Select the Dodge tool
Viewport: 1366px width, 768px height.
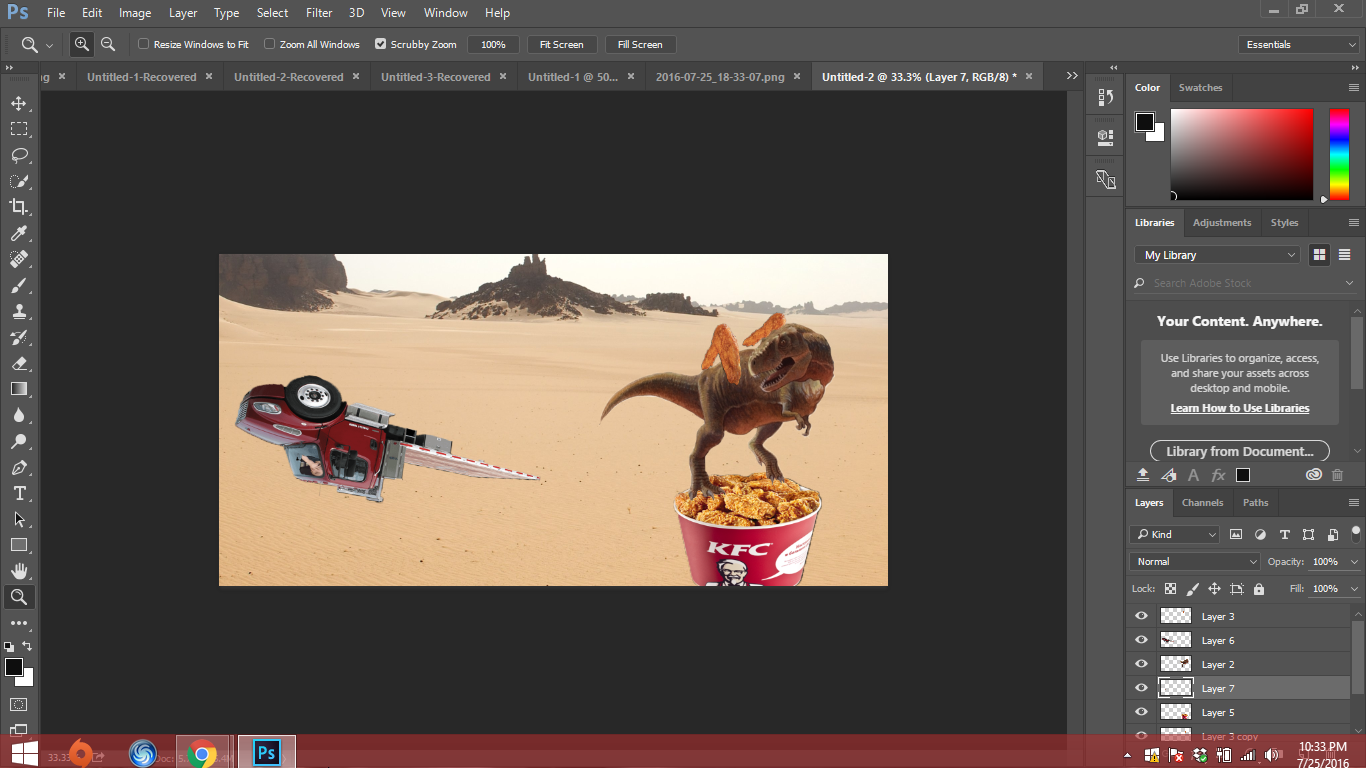tap(19, 441)
